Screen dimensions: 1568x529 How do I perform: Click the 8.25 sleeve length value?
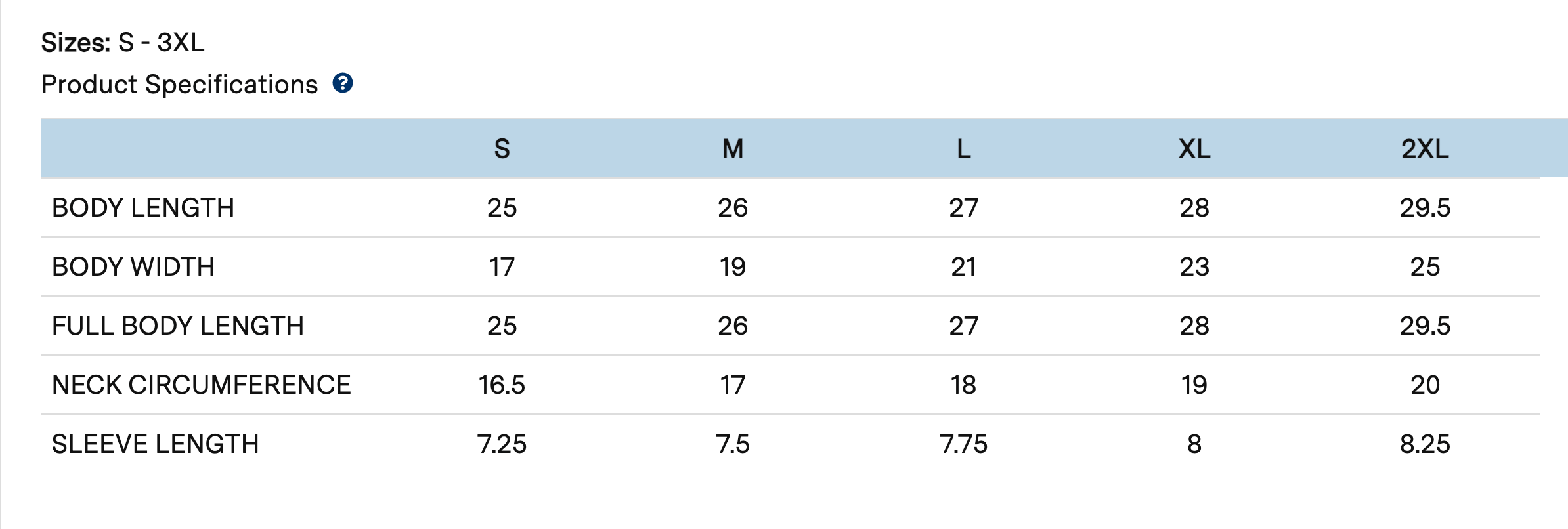1425,444
